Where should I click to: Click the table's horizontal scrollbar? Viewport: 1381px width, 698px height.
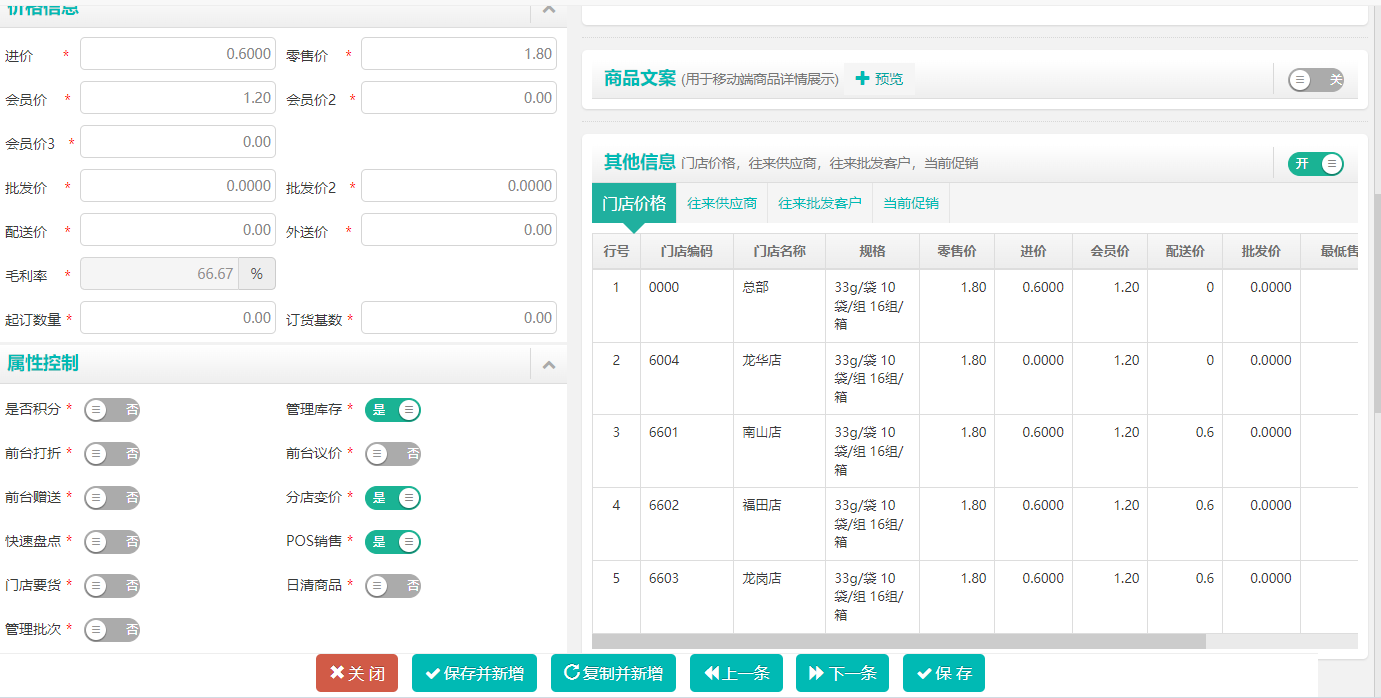899,641
